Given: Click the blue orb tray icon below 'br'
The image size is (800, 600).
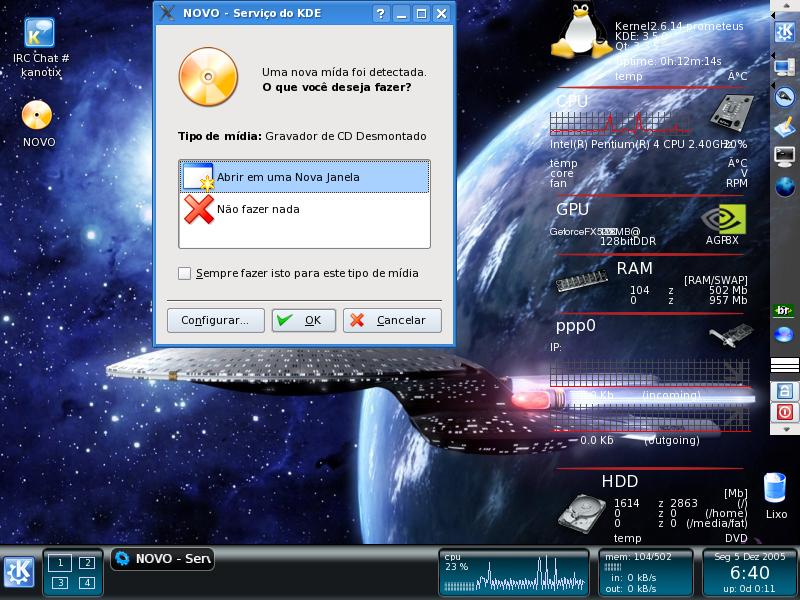Looking at the screenshot, I should tap(784, 335).
